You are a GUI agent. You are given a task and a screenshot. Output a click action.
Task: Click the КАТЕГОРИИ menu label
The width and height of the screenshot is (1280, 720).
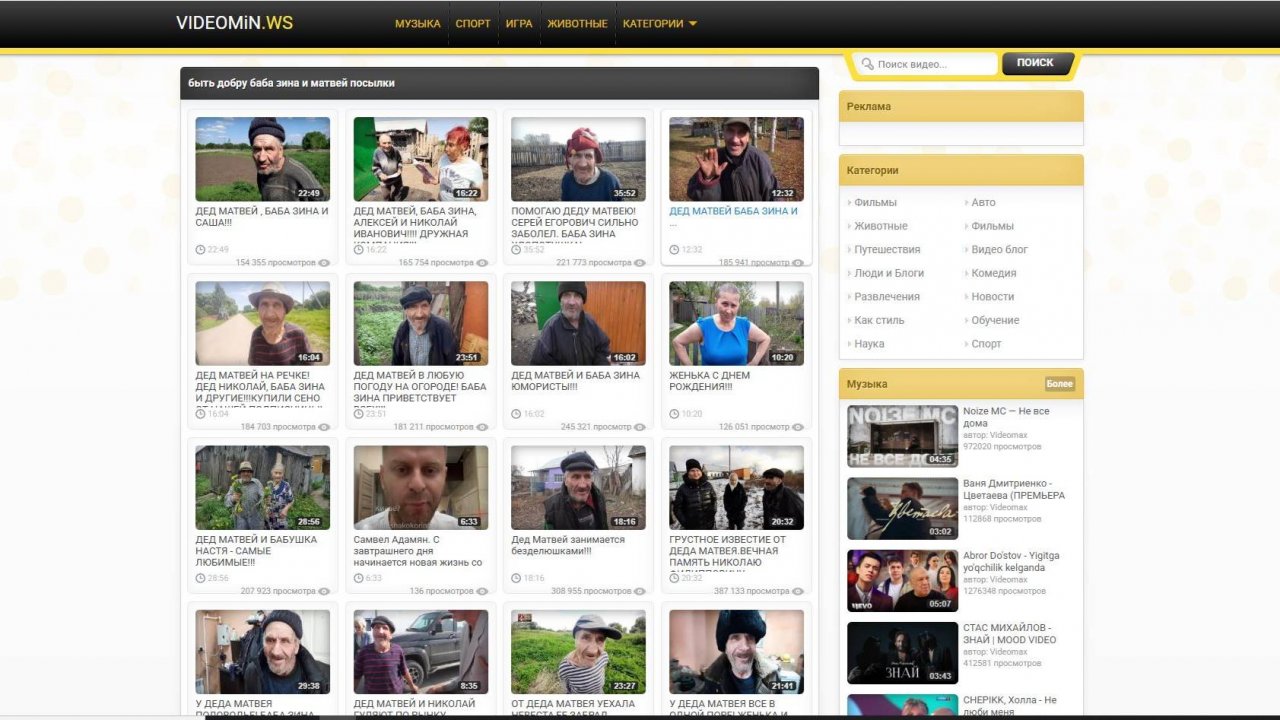pos(653,24)
